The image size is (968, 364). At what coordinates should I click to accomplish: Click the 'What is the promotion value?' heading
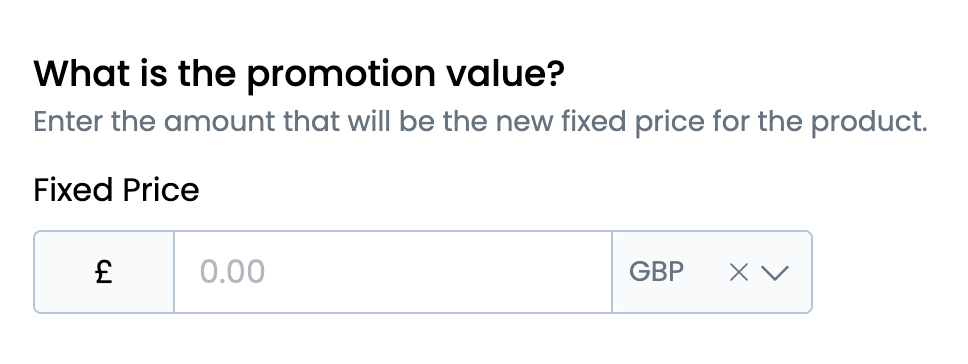tap(299, 74)
